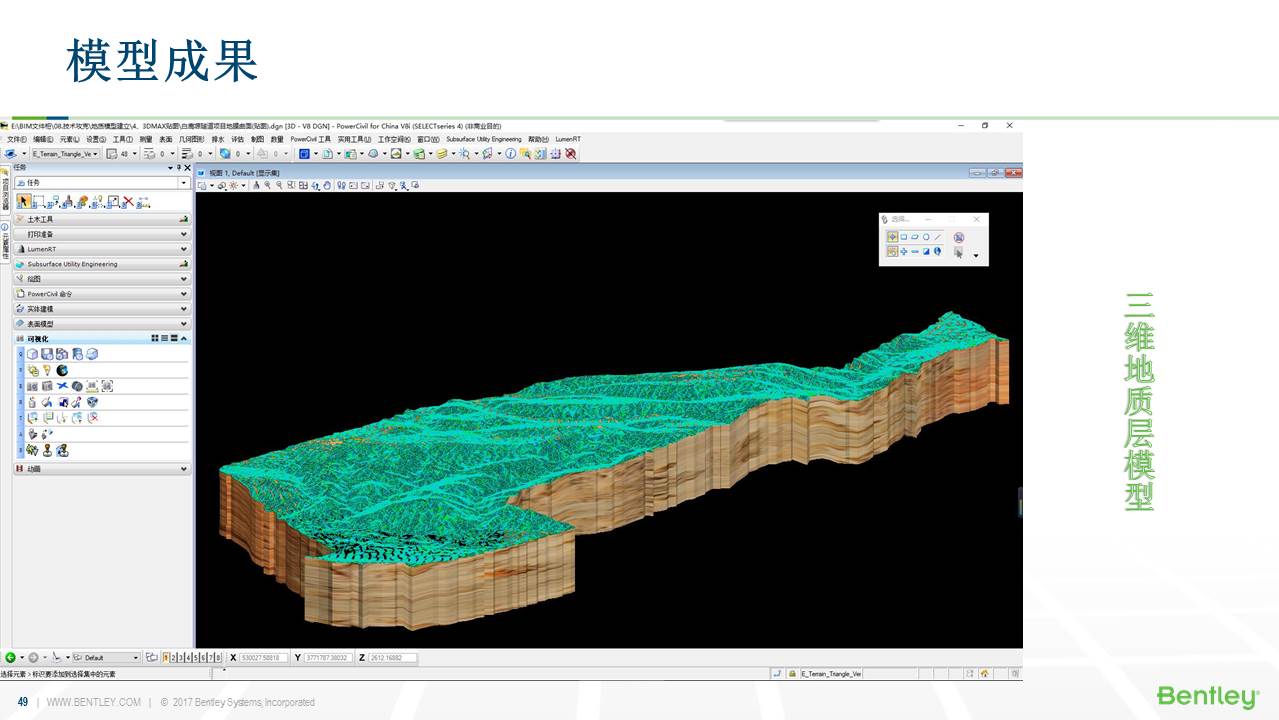1279x720 pixels.
Task: Open the Default ACS dropdown in bottom bar
Action: coord(106,658)
